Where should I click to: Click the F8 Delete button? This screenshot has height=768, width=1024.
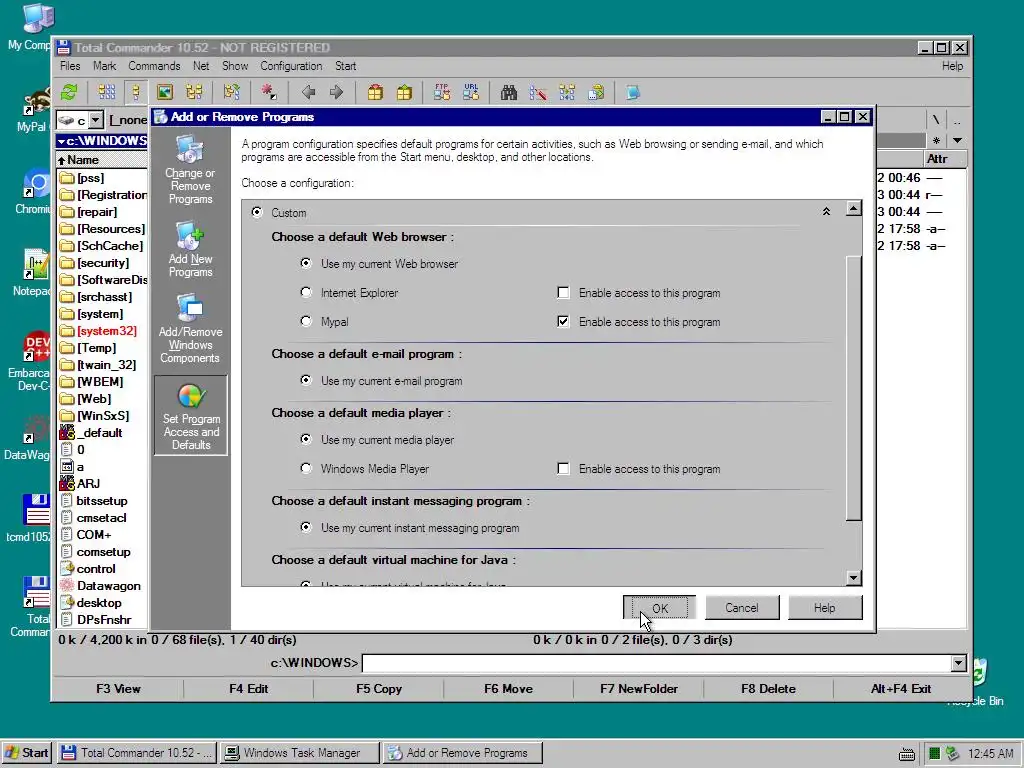(768, 689)
